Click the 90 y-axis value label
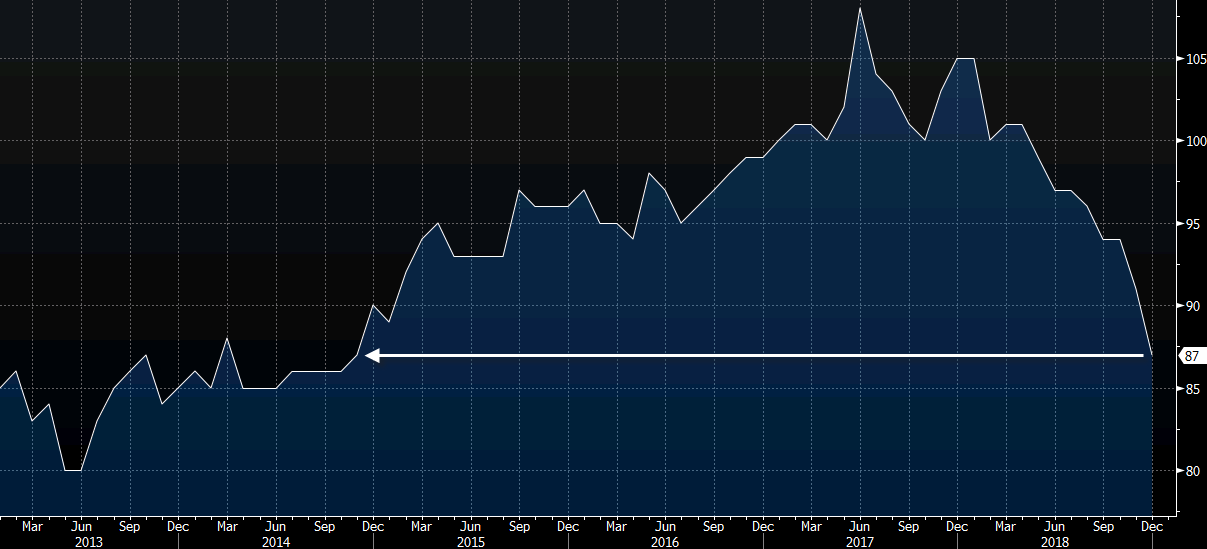This screenshot has width=1207, height=549. coord(1193,306)
